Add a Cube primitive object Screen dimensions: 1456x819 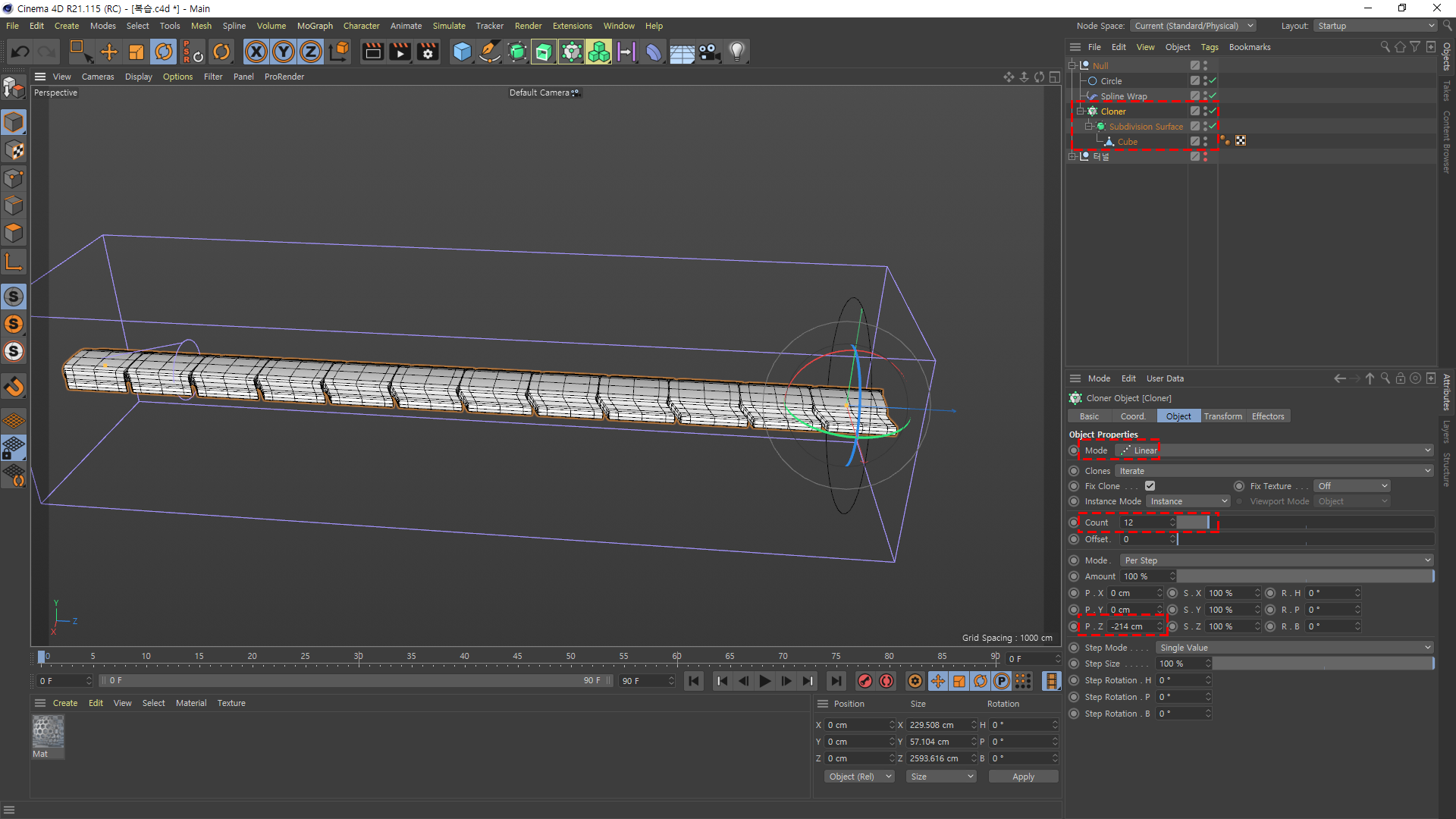462,52
